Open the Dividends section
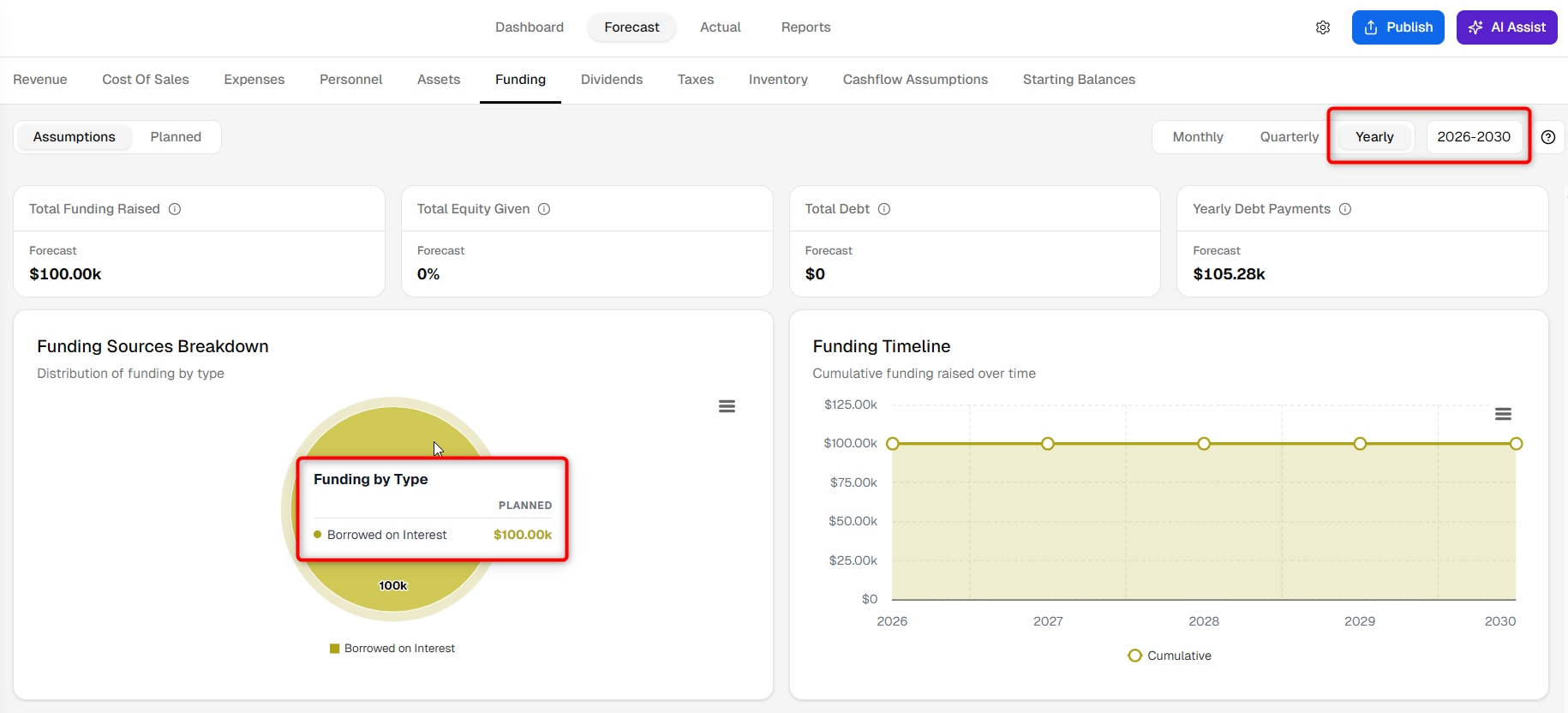The image size is (1568, 713). 612,80
